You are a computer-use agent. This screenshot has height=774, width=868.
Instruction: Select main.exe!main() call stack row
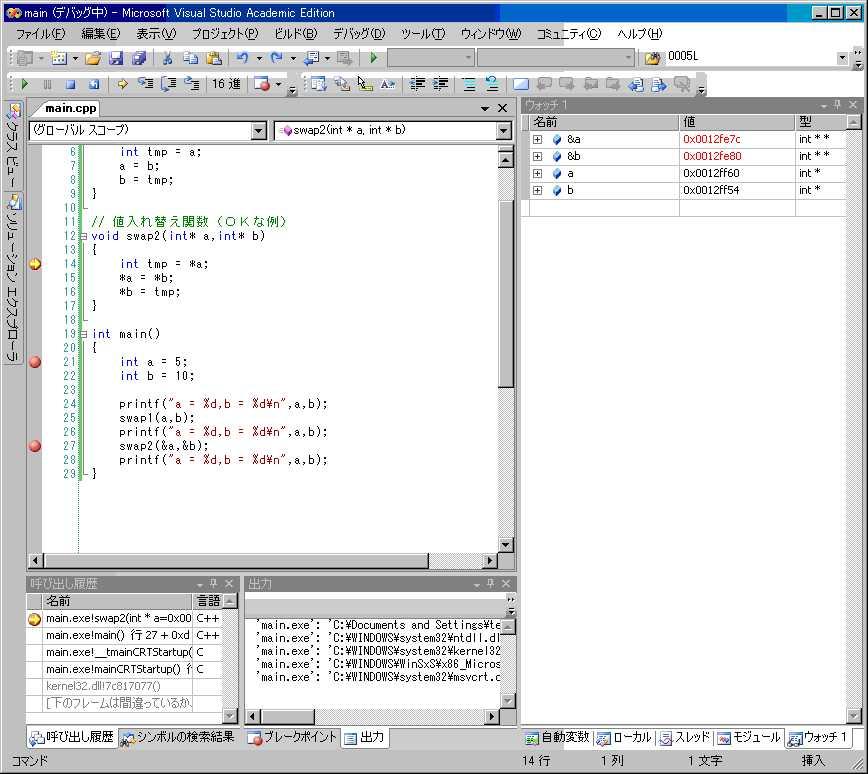tap(125, 636)
